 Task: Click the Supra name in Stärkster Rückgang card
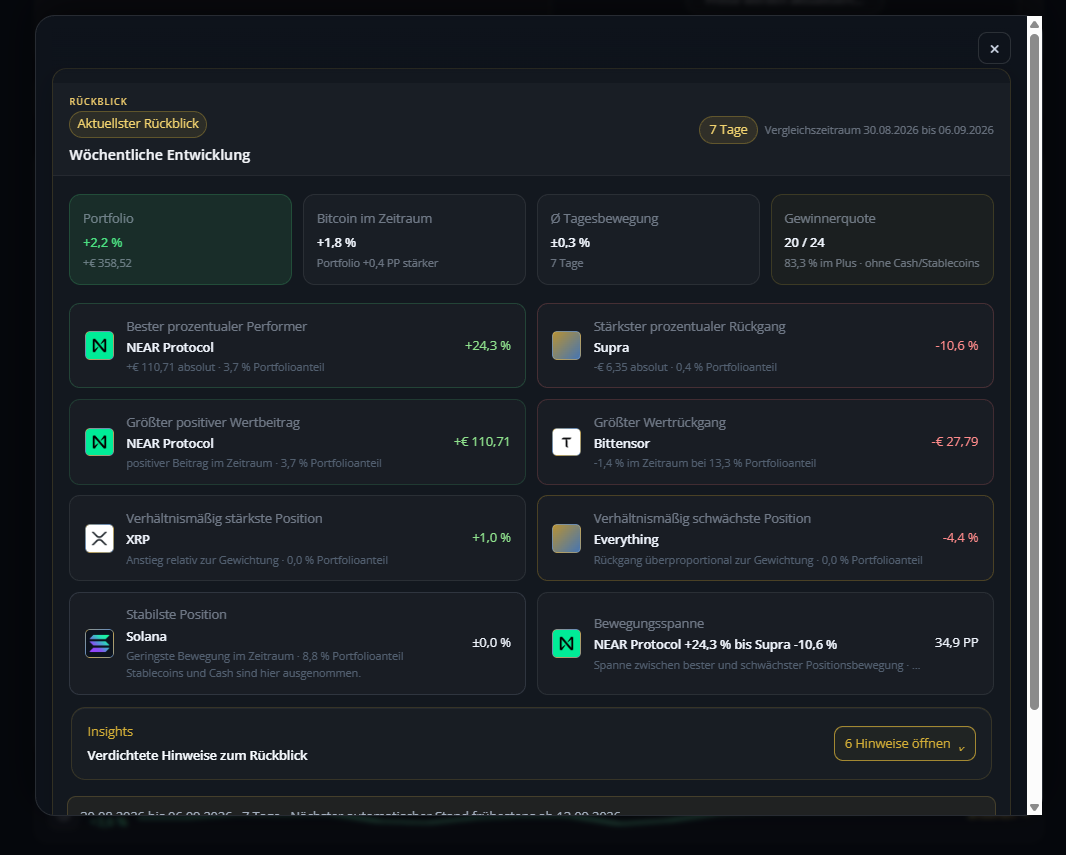click(x=611, y=347)
